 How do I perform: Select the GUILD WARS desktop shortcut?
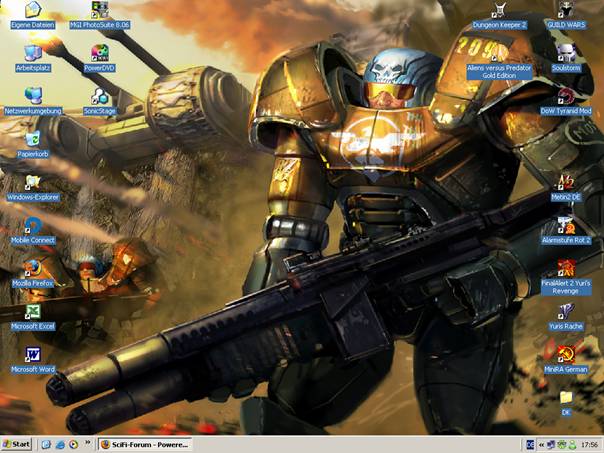click(566, 10)
